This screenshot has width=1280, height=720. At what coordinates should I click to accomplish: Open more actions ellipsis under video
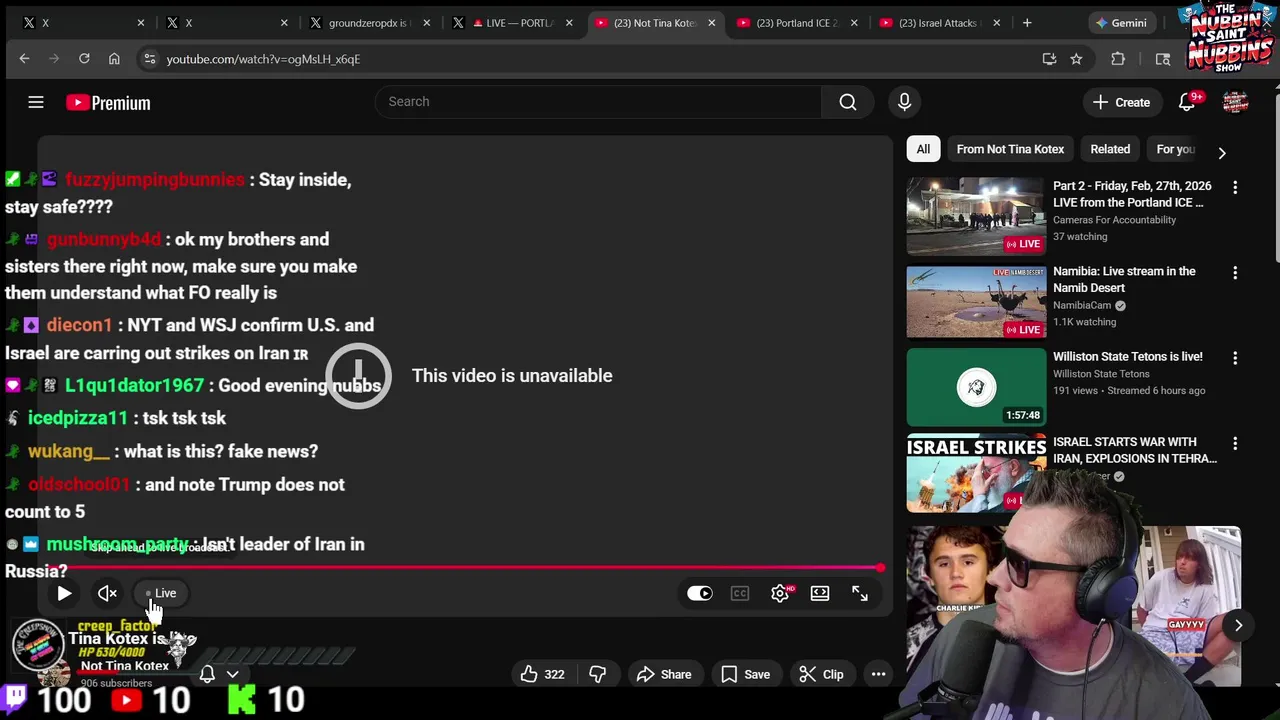[878, 675]
